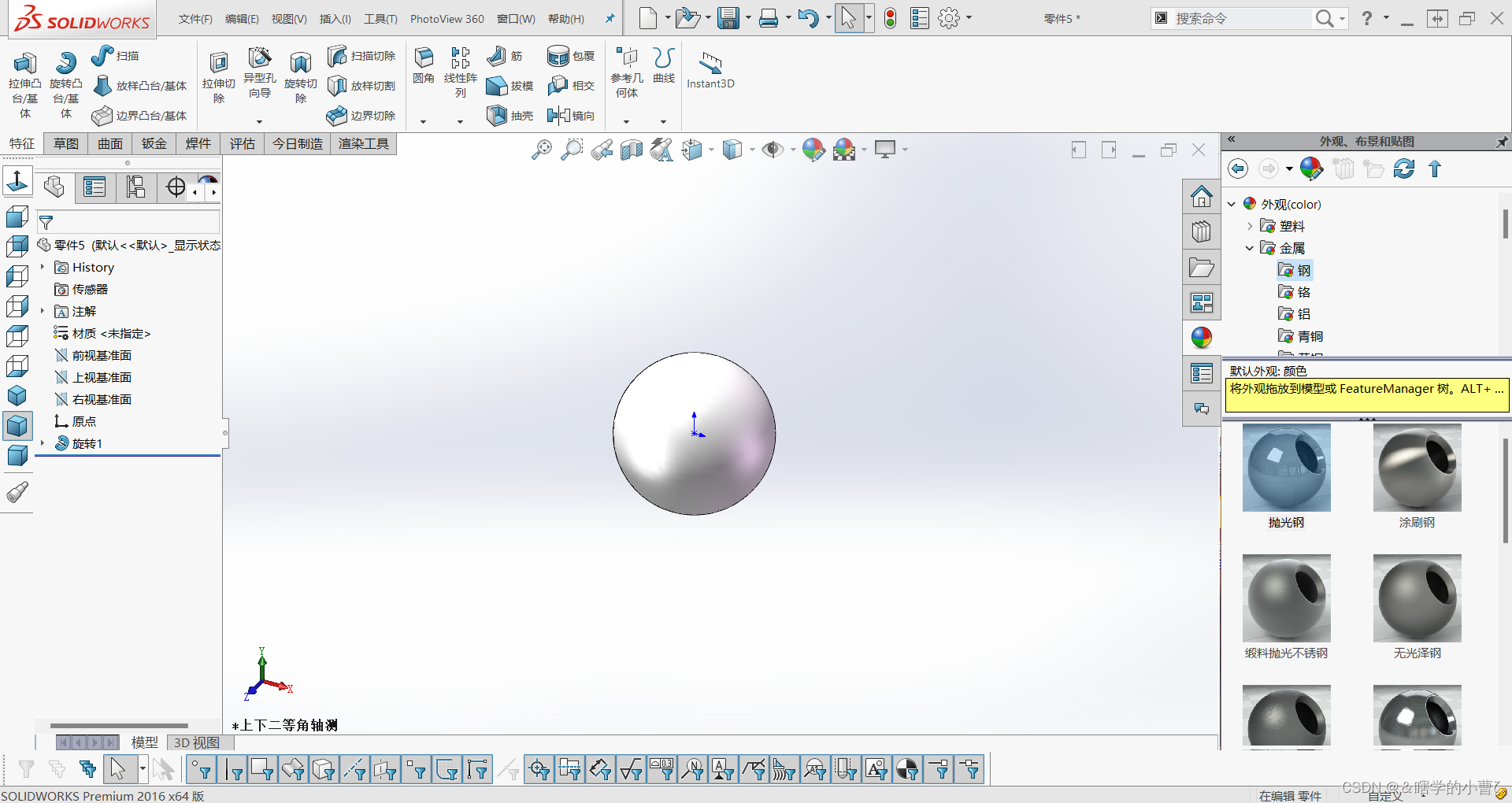Image resolution: width=1512 pixels, height=803 pixels.
Task: Click the zoom to fit icon
Action: tap(542, 149)
